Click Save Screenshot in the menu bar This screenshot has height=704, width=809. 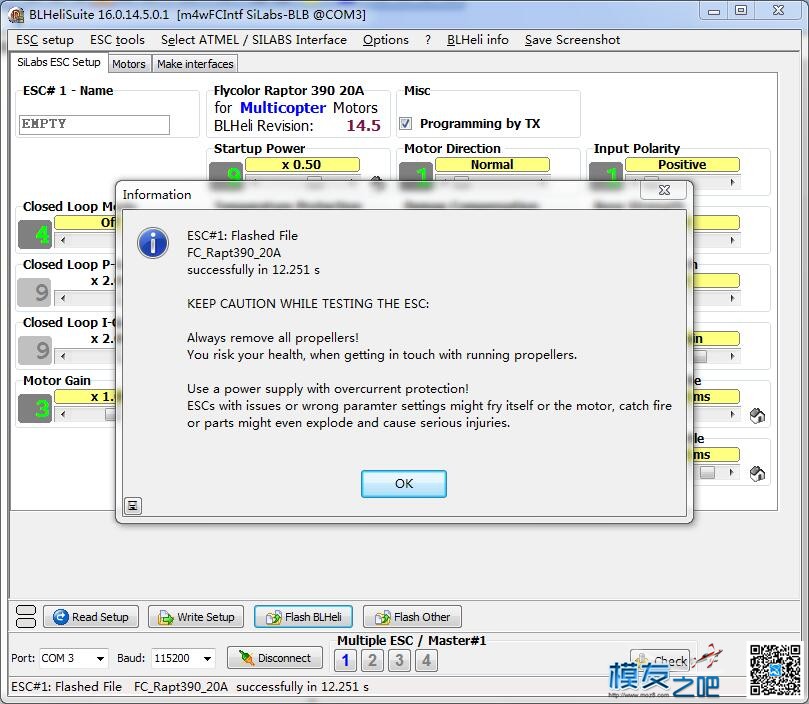coord(572,40)
